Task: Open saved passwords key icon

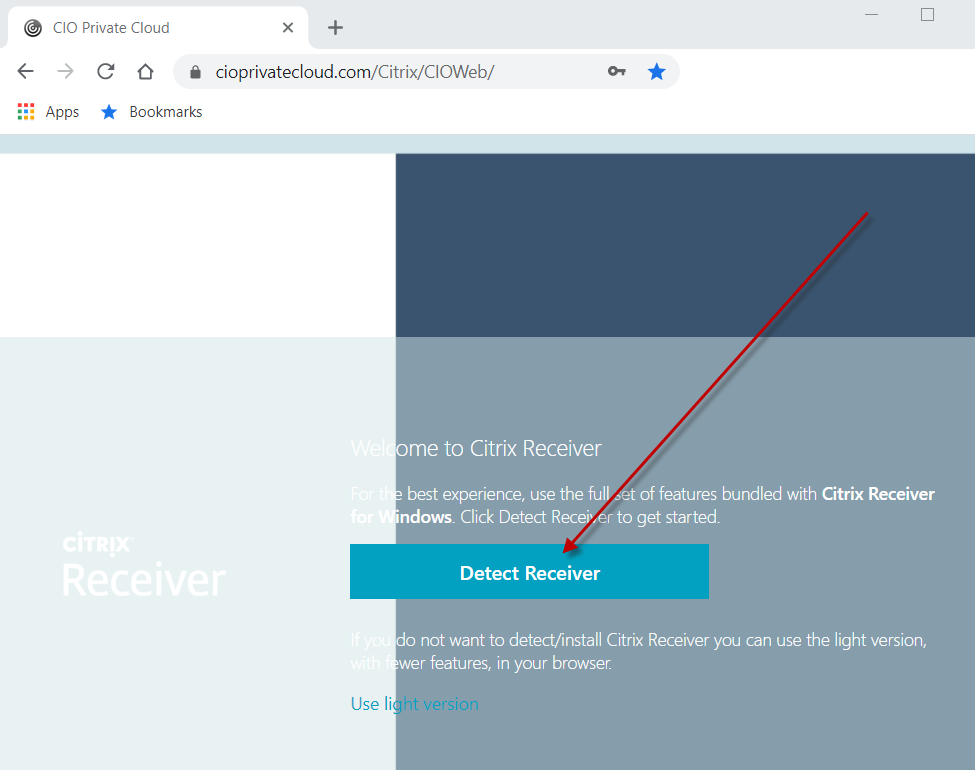Action: pyautogui.click(x=616, y=72)
